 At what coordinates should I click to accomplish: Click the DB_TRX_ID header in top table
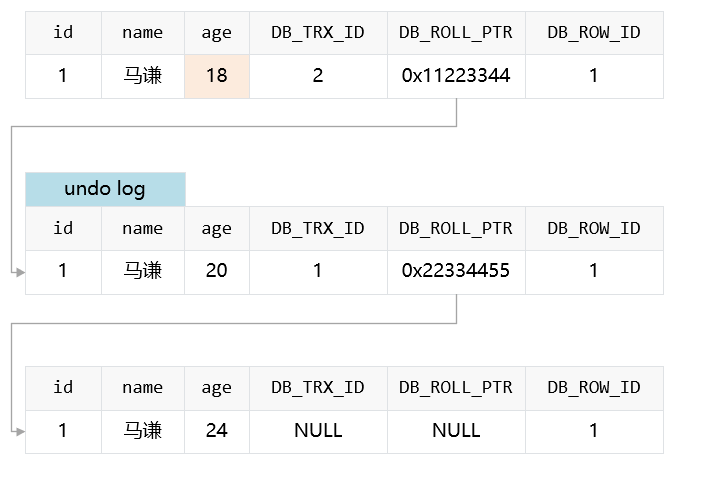point(318,33)
